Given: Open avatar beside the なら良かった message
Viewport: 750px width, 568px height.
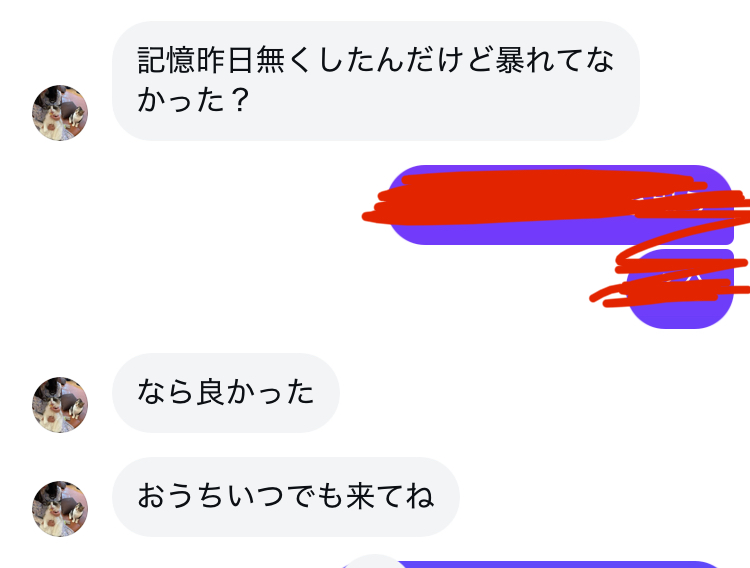Looking at the screenshot, I should (x=60, y=405).
